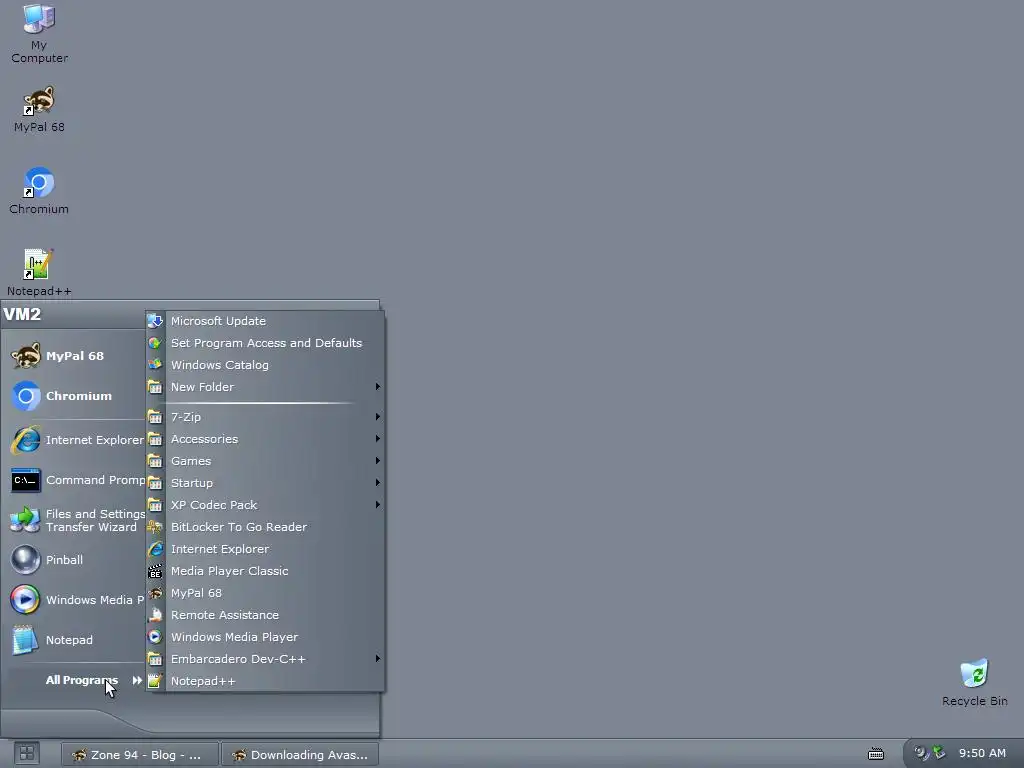Switch to Downloading Avas... taskbar window
Viewport: 1024px width, 768px height.
pyautogui.click(x=300, y=755)
